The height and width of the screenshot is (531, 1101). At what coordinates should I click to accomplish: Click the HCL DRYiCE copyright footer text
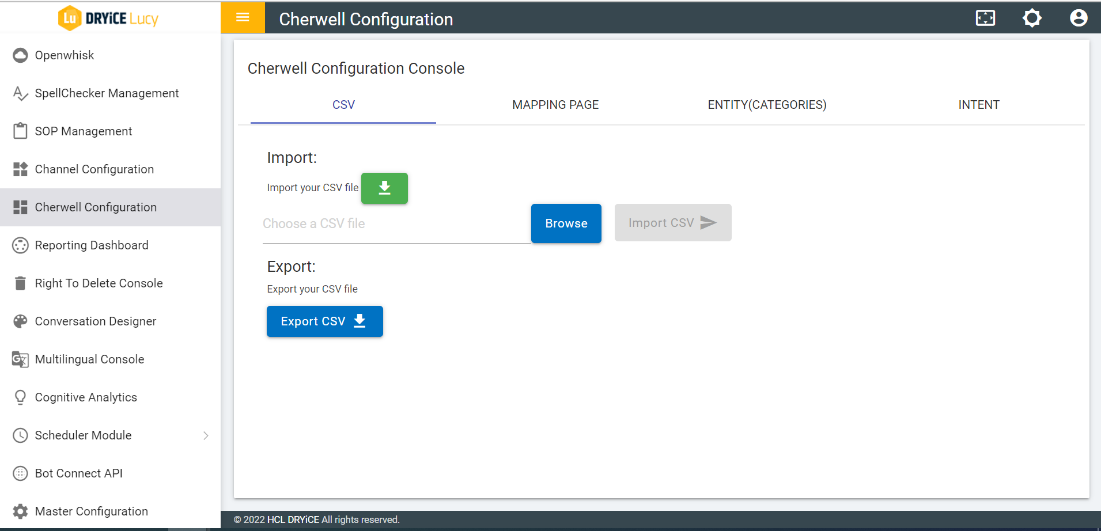(317, 520)
